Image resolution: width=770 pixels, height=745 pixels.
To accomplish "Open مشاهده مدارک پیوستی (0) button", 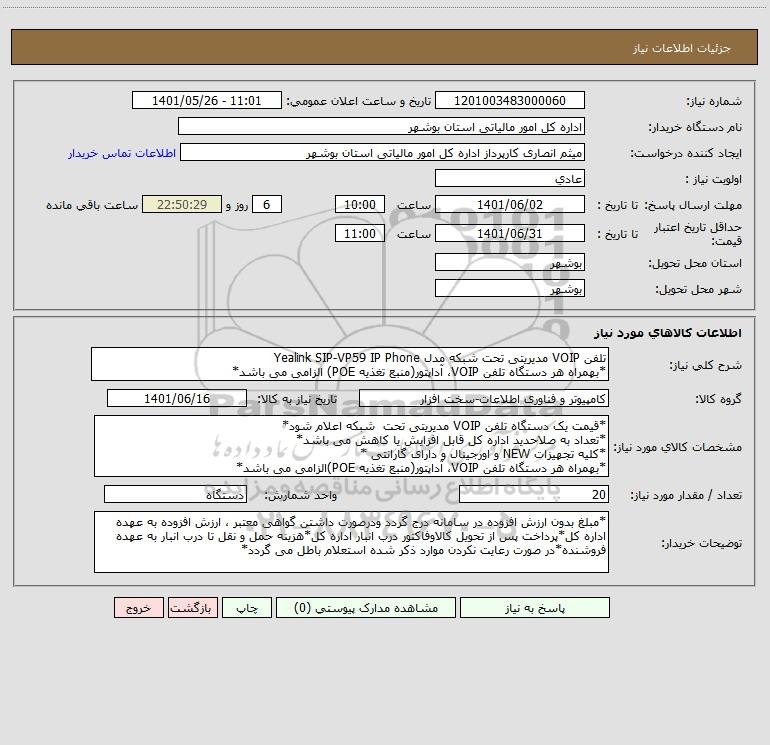I will click(366, 608).
